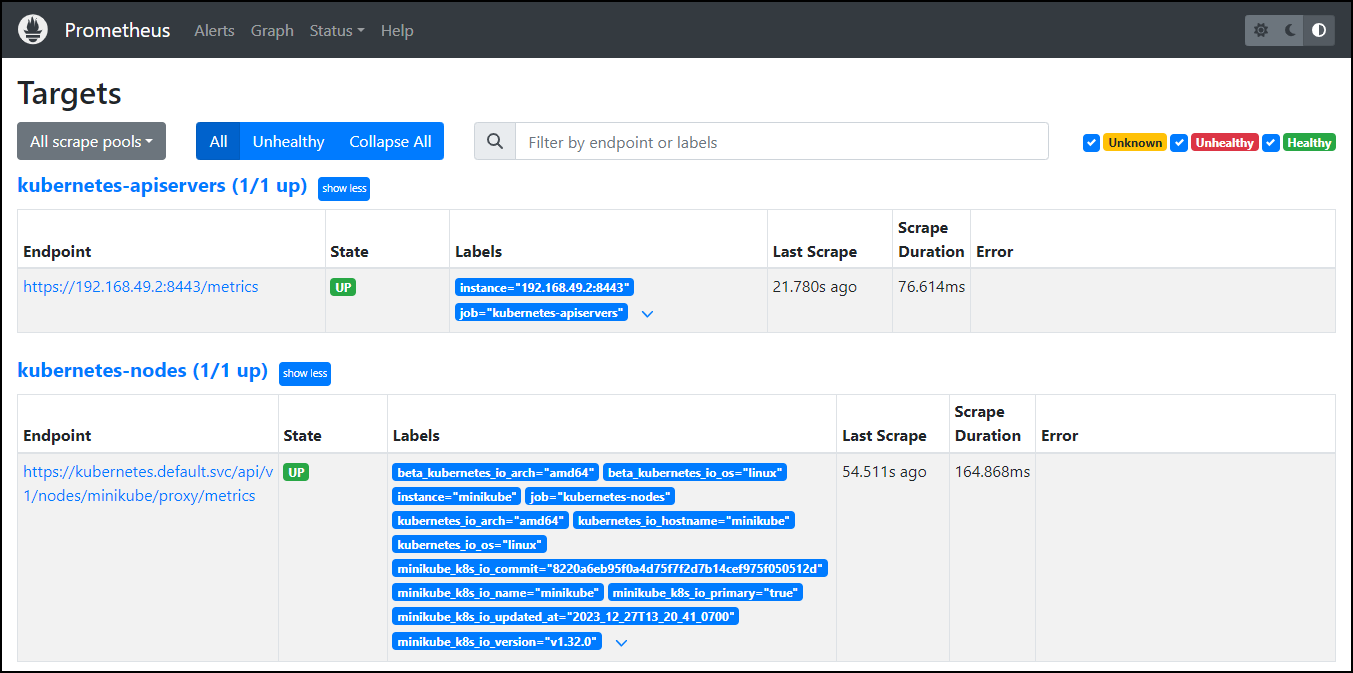Click the UP badge for nodes target
The width and height of the screenshot is (1353, 673).
(296, 472)
